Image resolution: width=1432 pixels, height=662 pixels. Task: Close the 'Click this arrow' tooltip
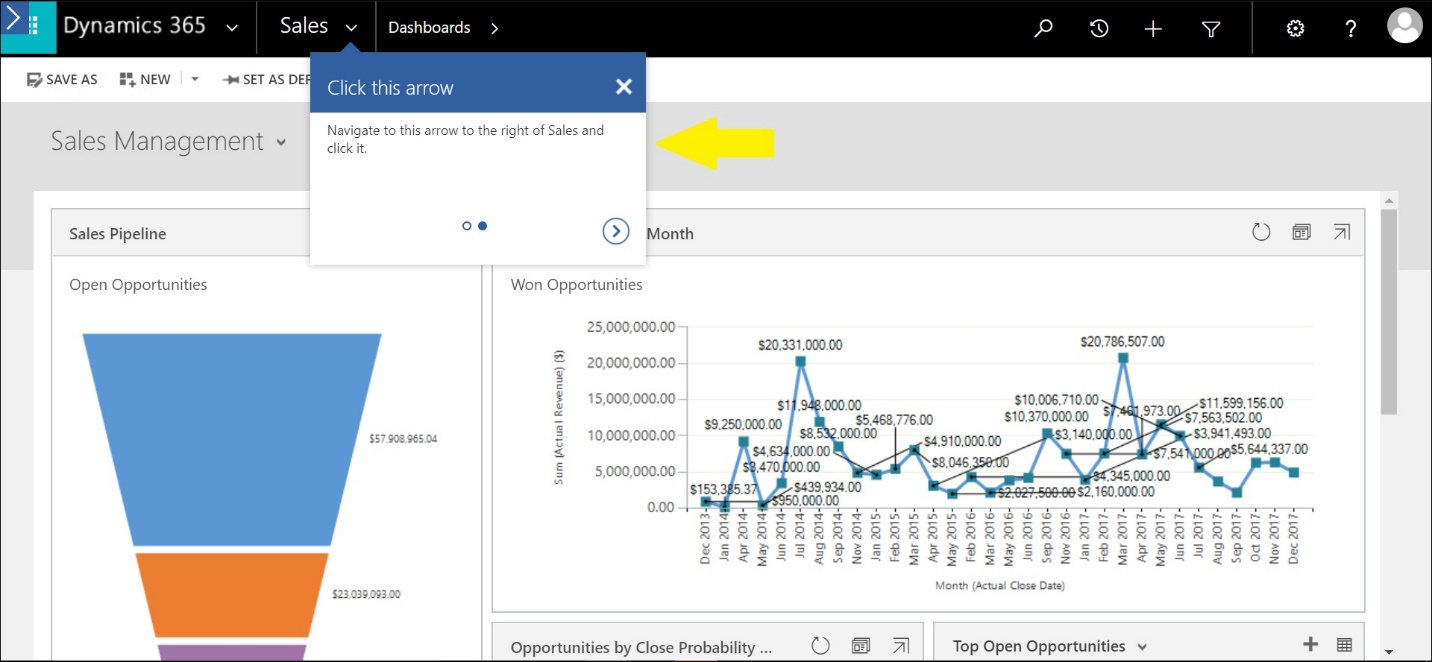tap(624, 87)
